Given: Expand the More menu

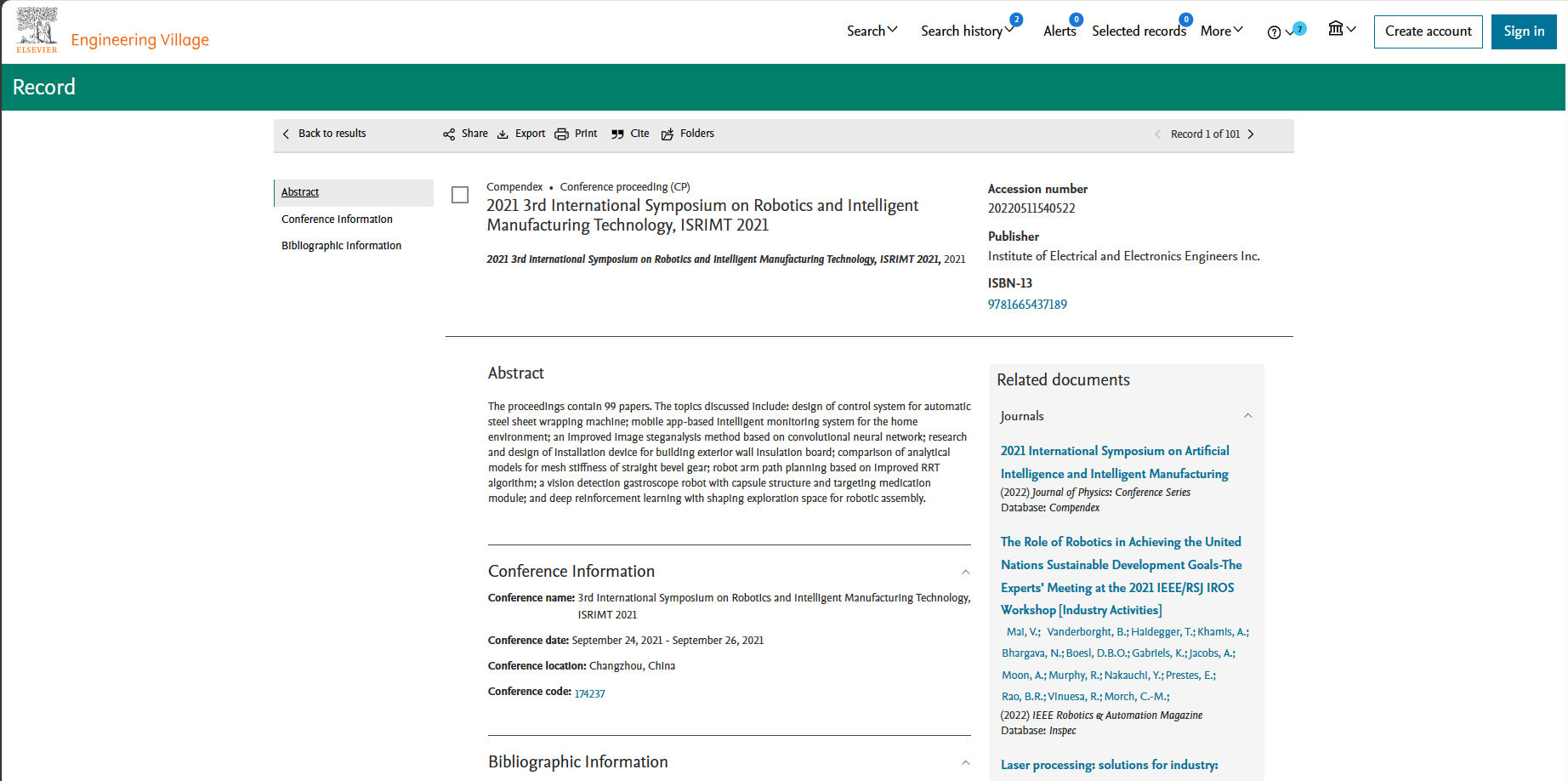Looking at the screenshot, I should click(x=1222, y=31).
